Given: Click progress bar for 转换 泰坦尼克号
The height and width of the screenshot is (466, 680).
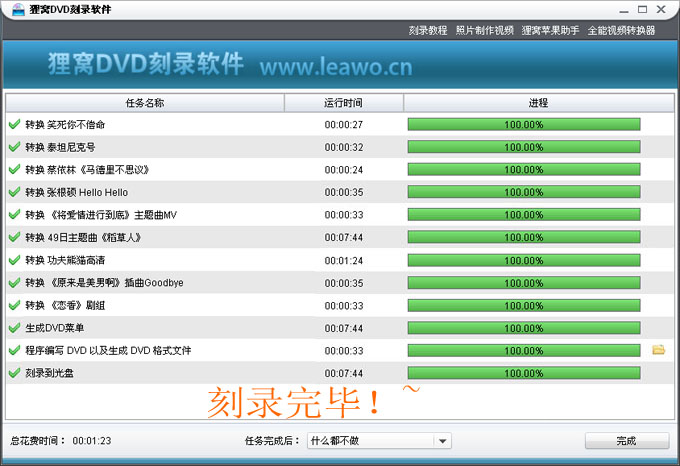Looking at the screenshot, I should pyautogui.click(x=524, y=147).
